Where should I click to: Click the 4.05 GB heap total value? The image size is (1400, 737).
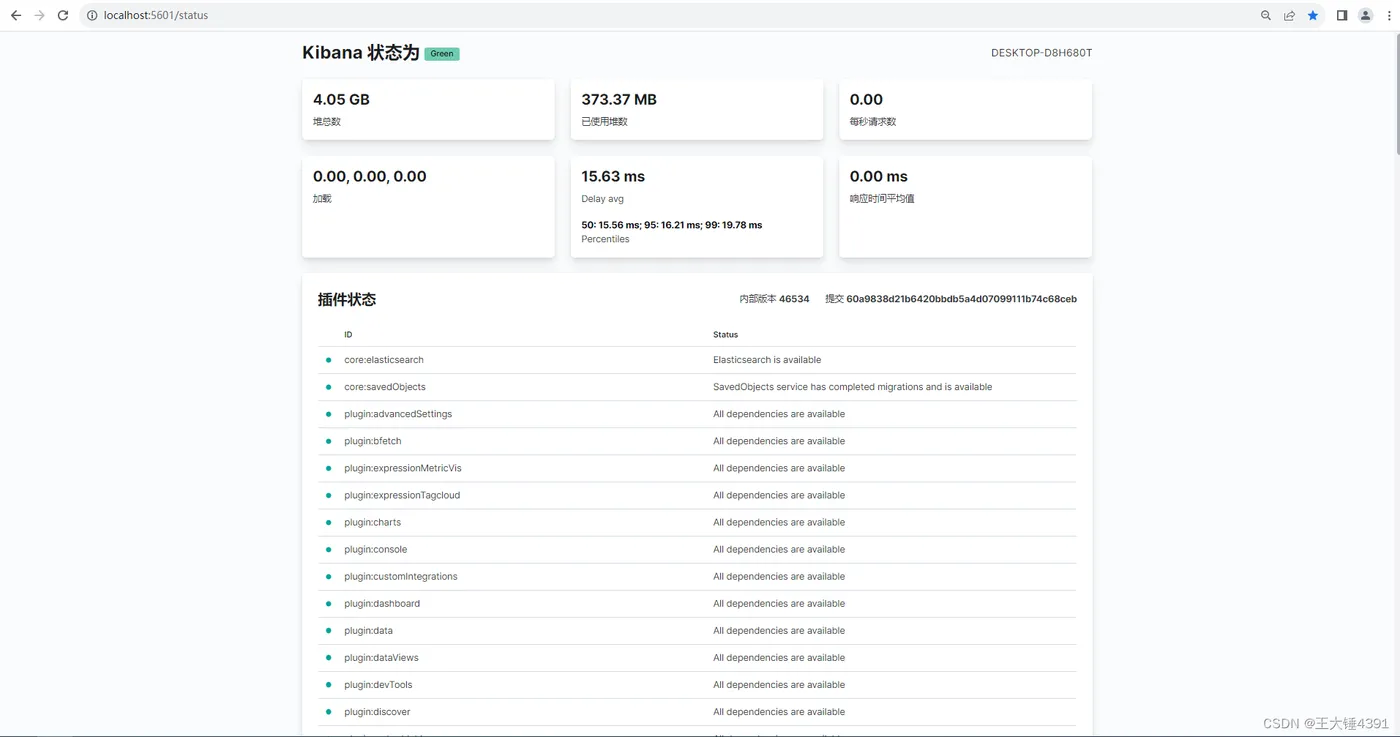(x=341, y=99)
